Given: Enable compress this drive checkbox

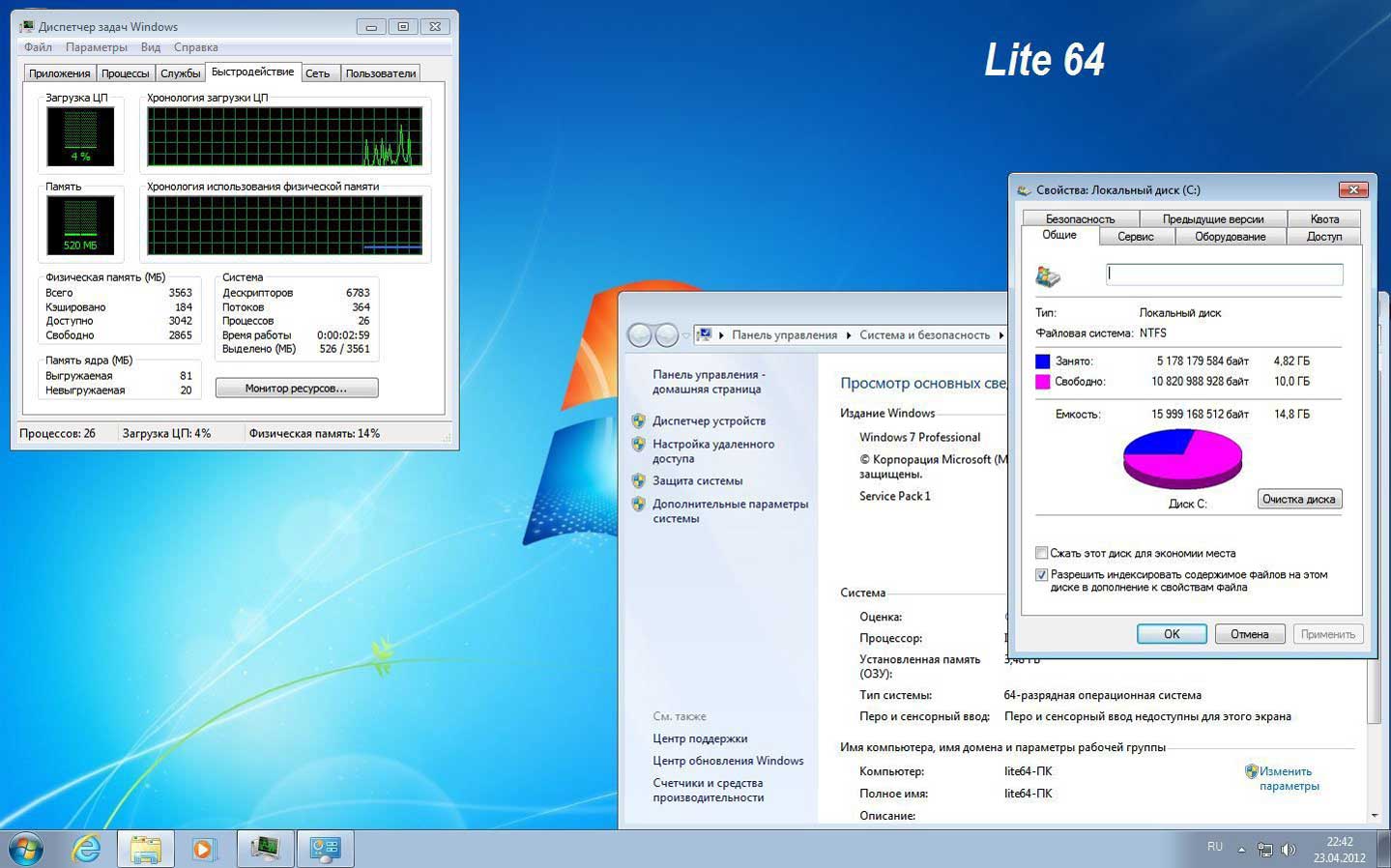Looking at the screenshot, I should [x=1041, y=553].
